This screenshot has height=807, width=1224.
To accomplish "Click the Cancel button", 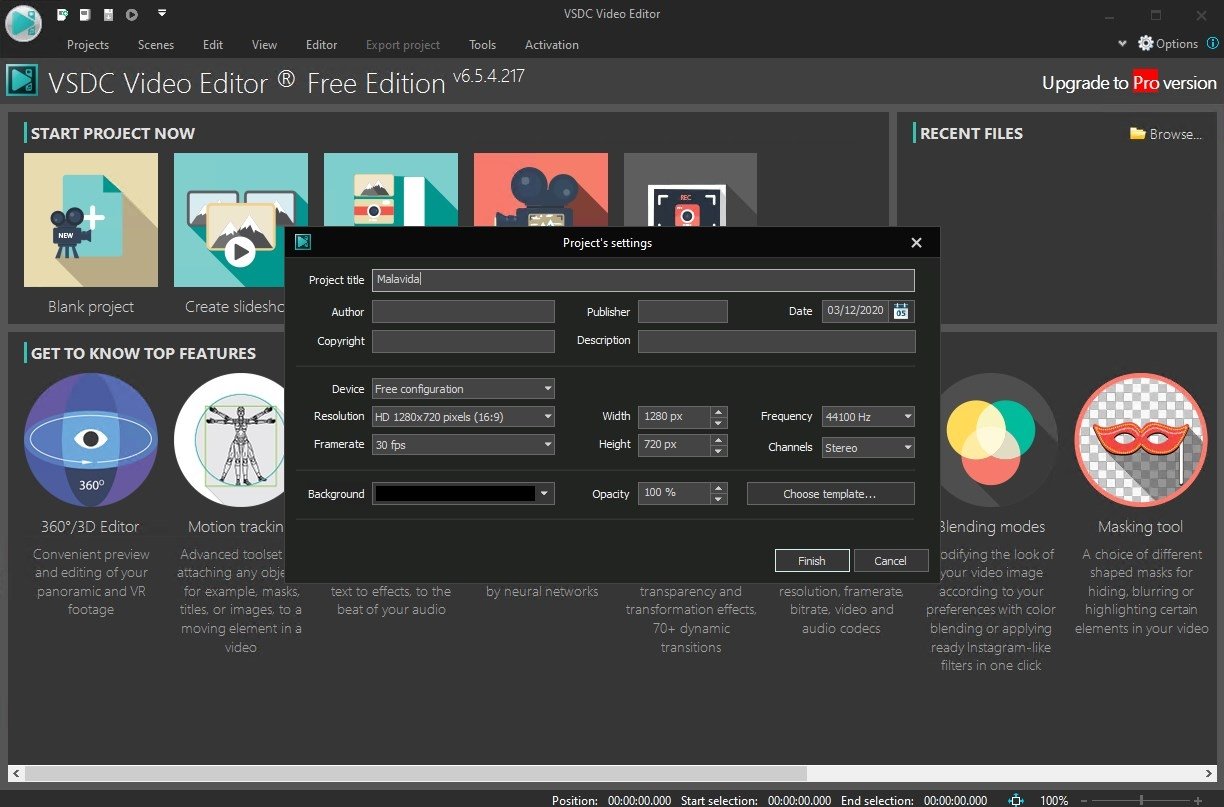I will pos(890,561).
